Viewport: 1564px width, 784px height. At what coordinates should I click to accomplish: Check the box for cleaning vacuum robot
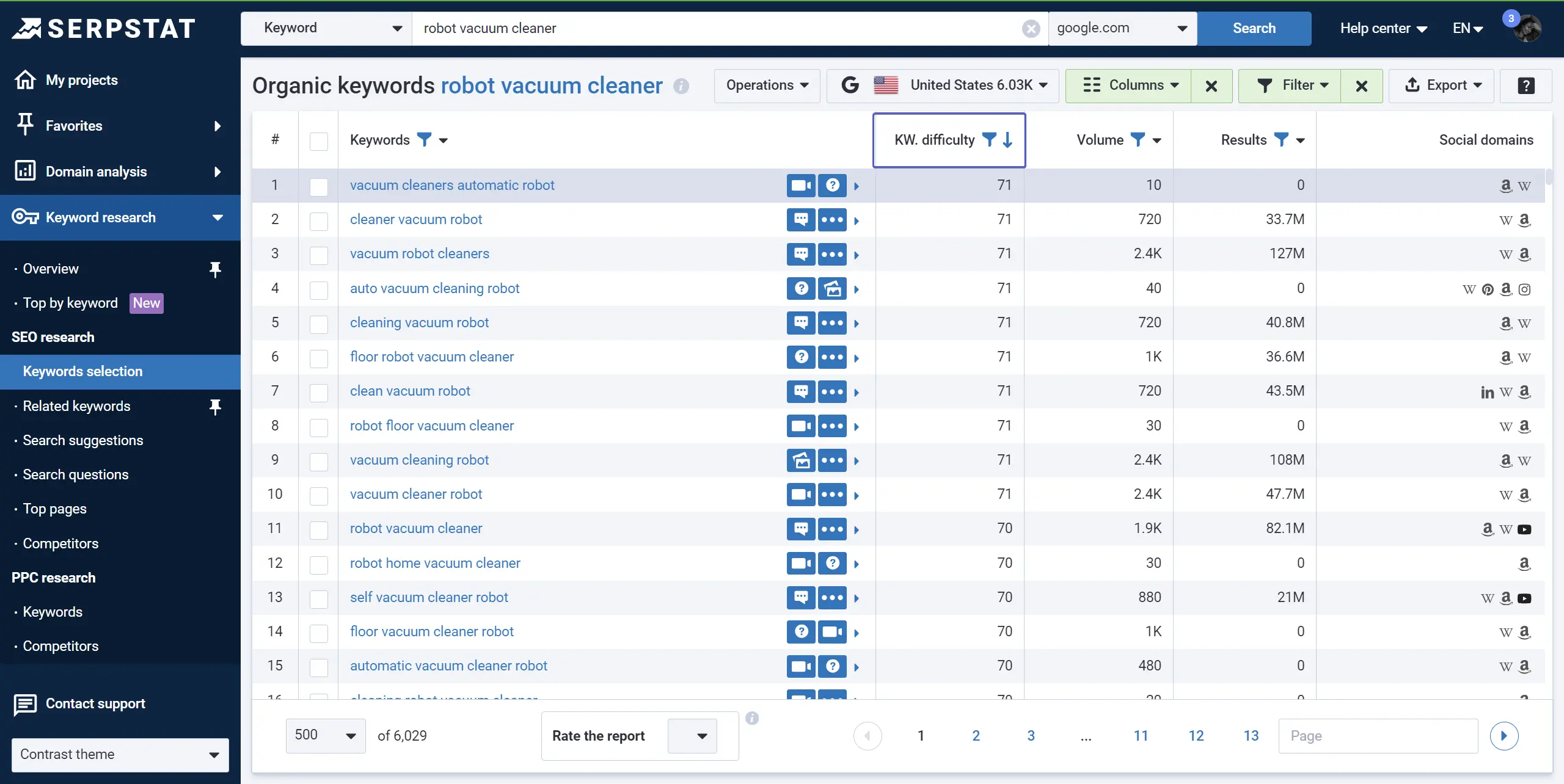coord(319,324)
